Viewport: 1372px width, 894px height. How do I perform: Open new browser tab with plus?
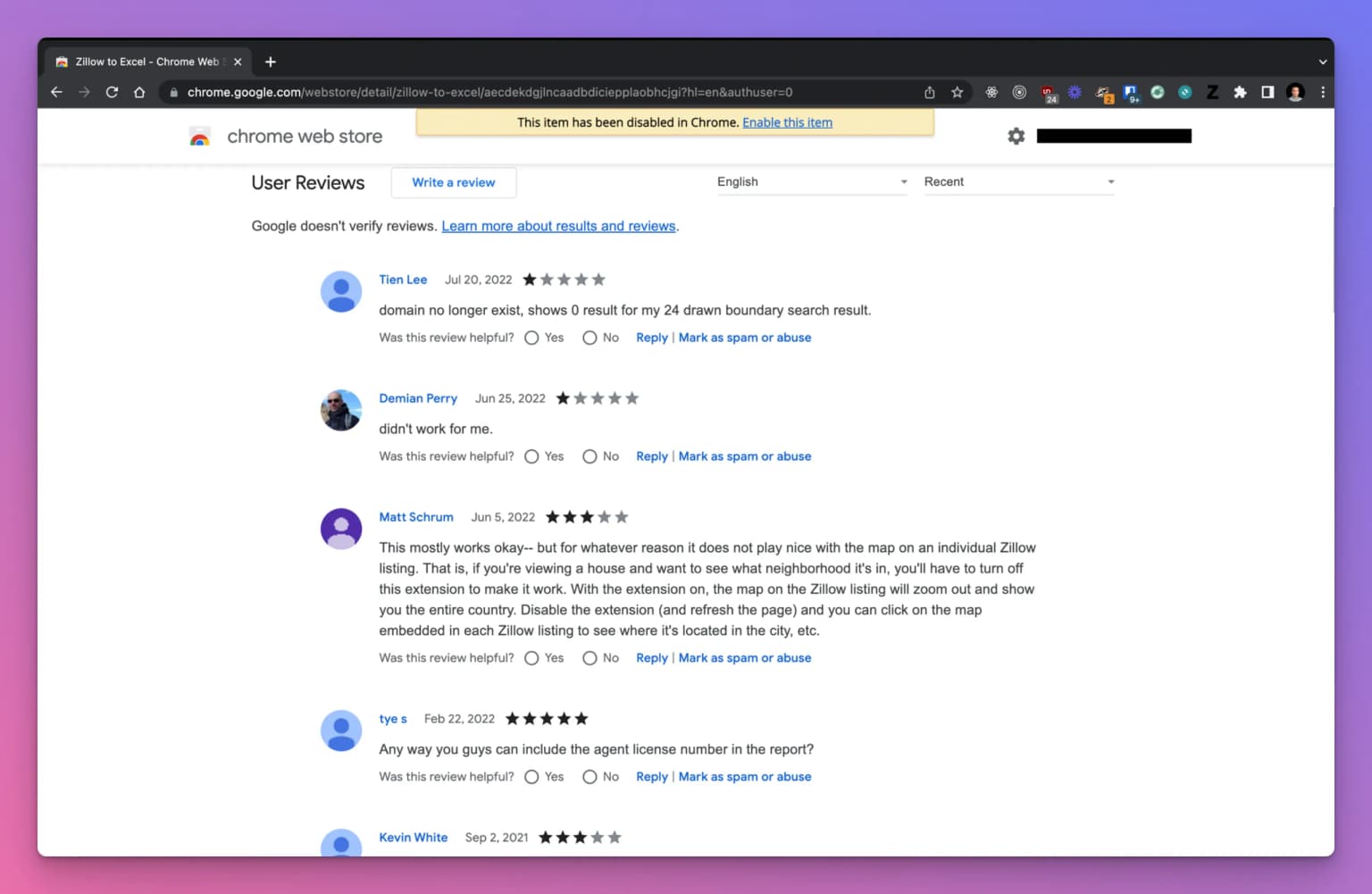(271, 62)
